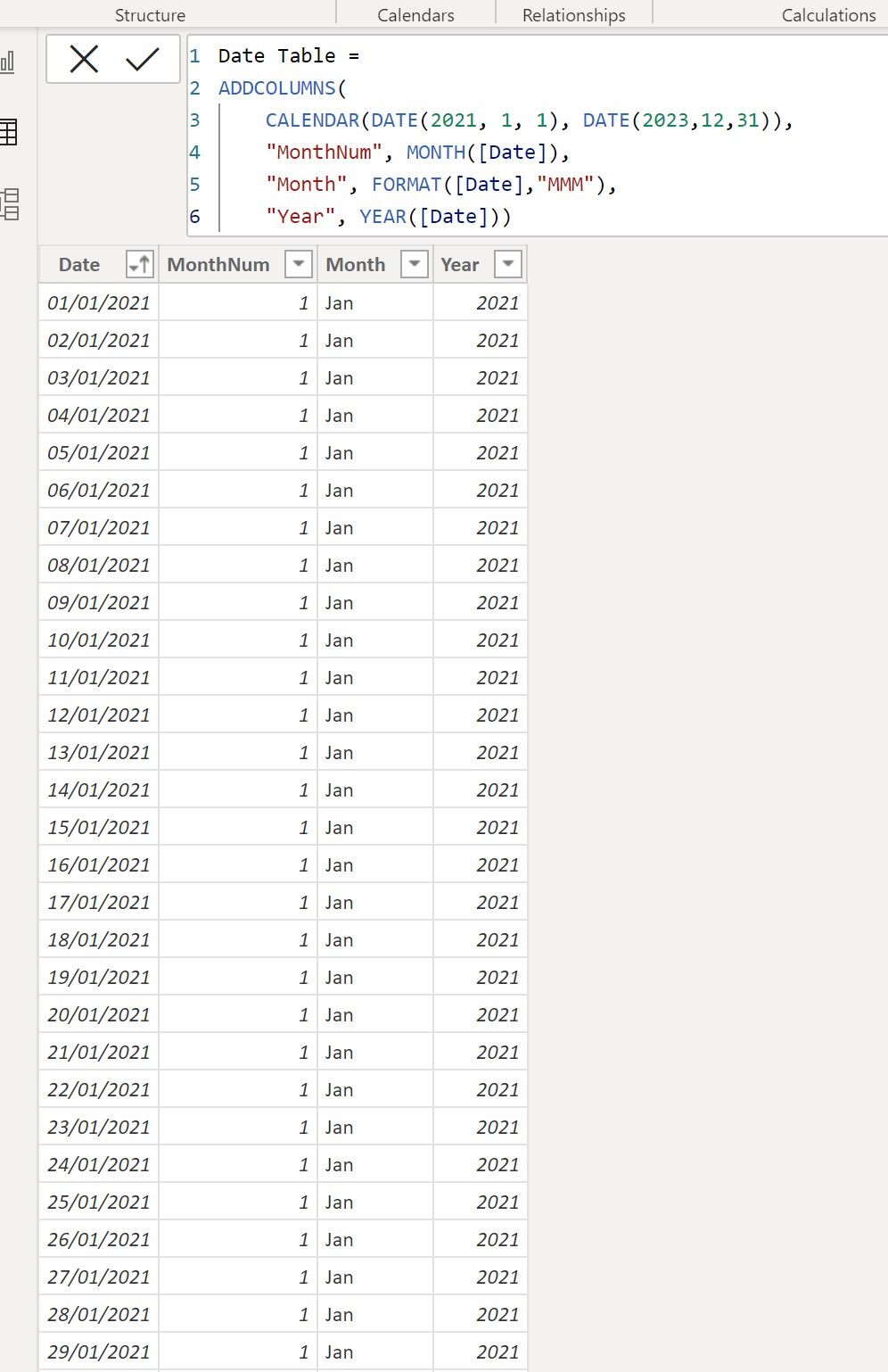Select the Jan cell in row 03/01/2021
The image size is (888, 1372).
coord(375,377)
